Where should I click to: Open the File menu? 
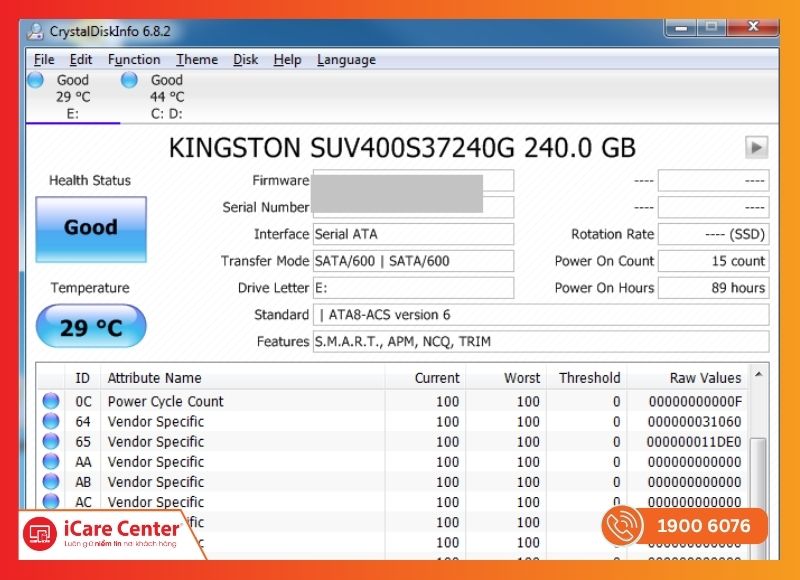tap(44, 60)
